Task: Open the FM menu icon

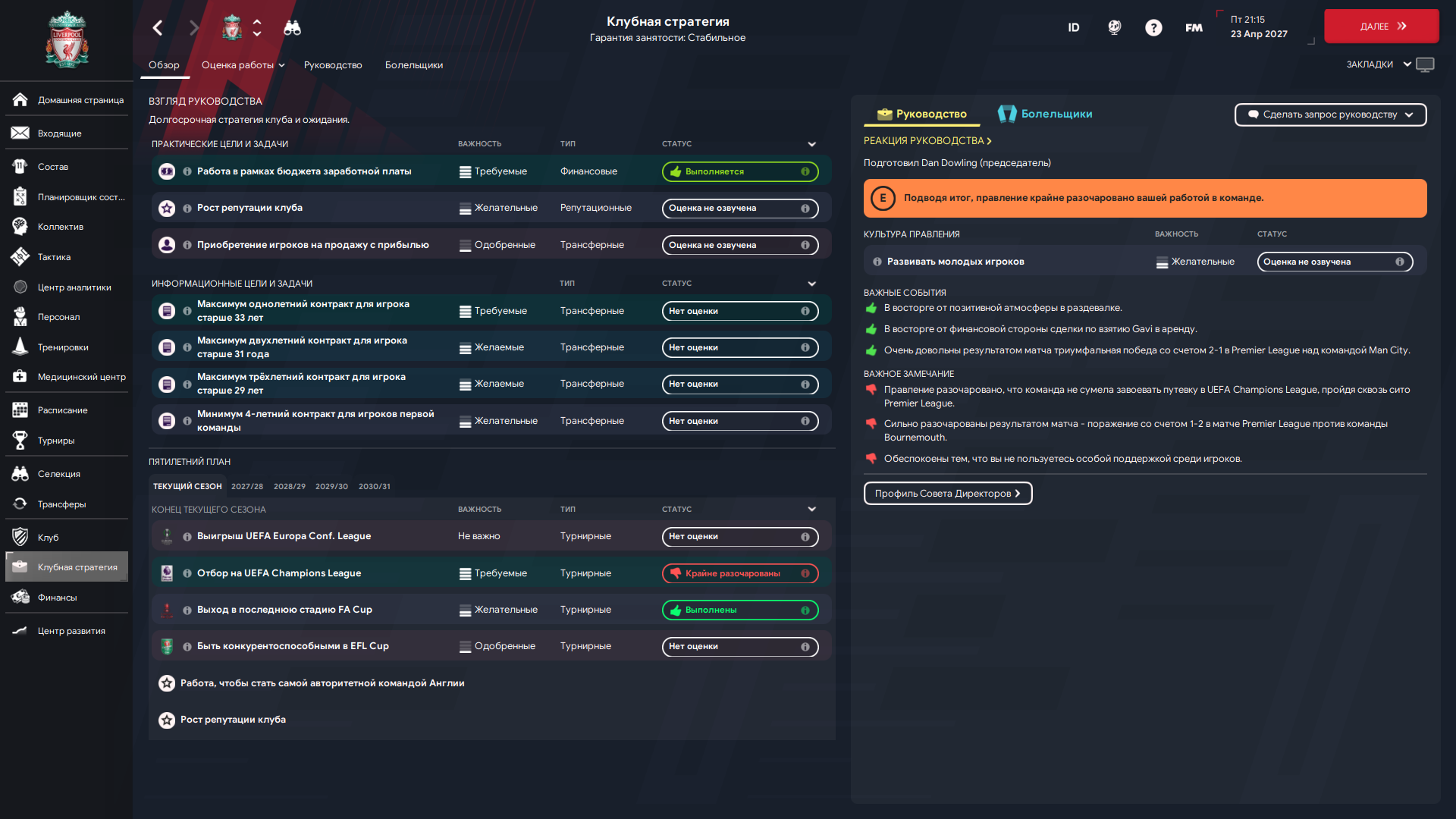Action: (1194, 28)
